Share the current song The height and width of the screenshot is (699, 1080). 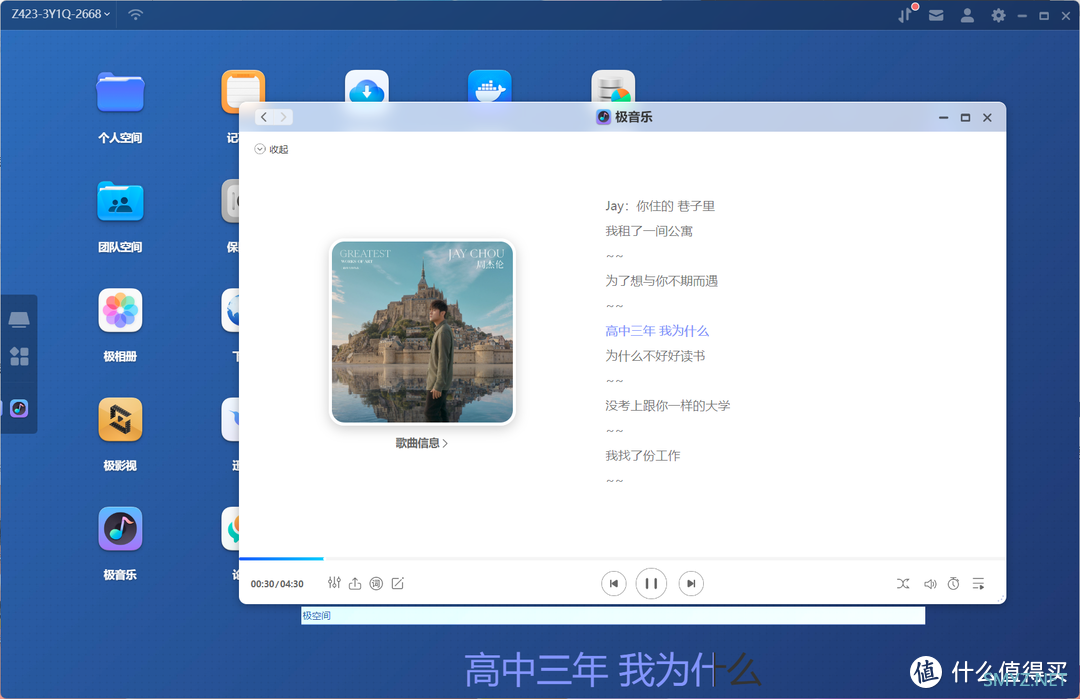tap(355, 583)
